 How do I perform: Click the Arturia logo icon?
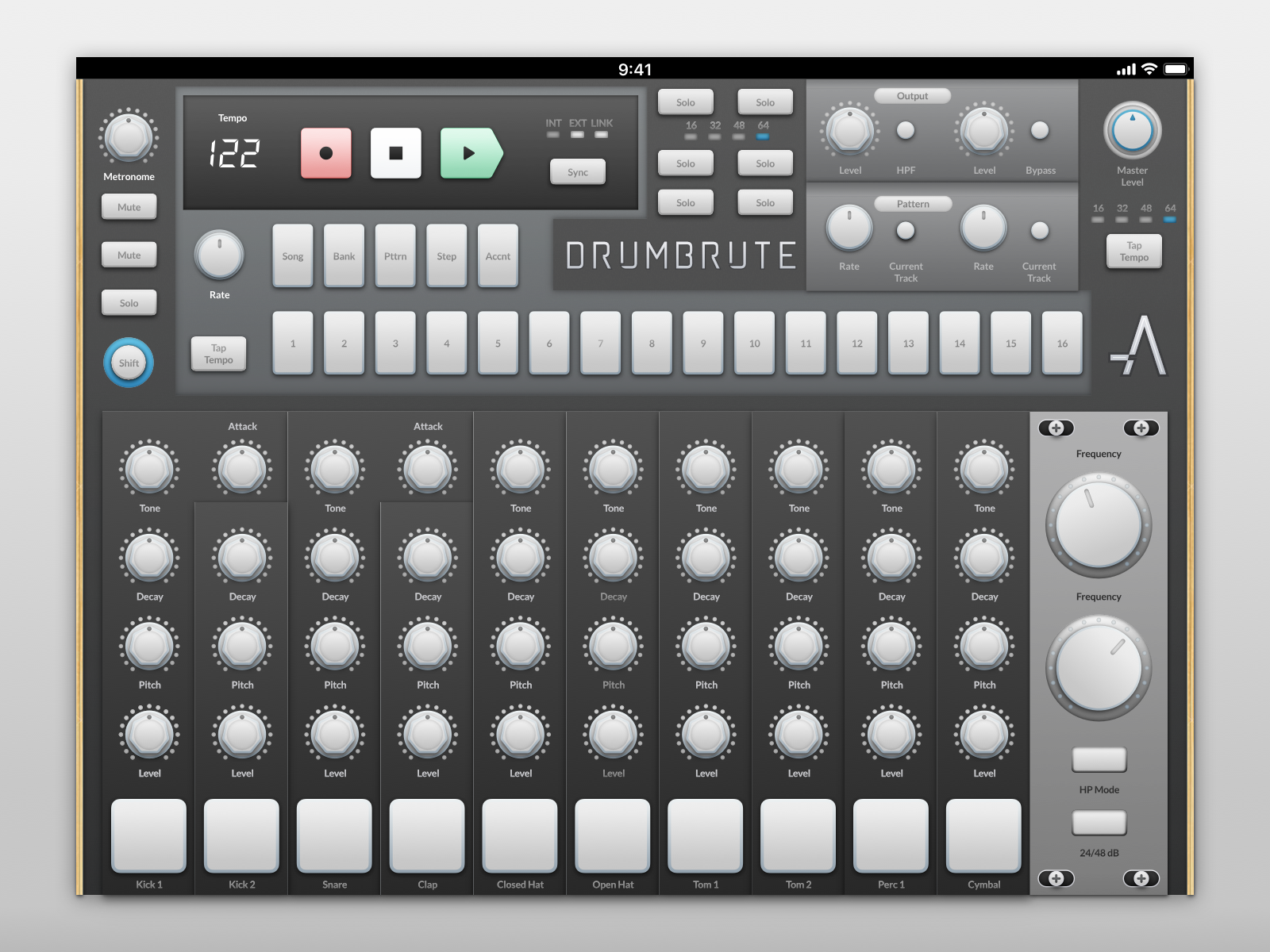point(1138,345)
